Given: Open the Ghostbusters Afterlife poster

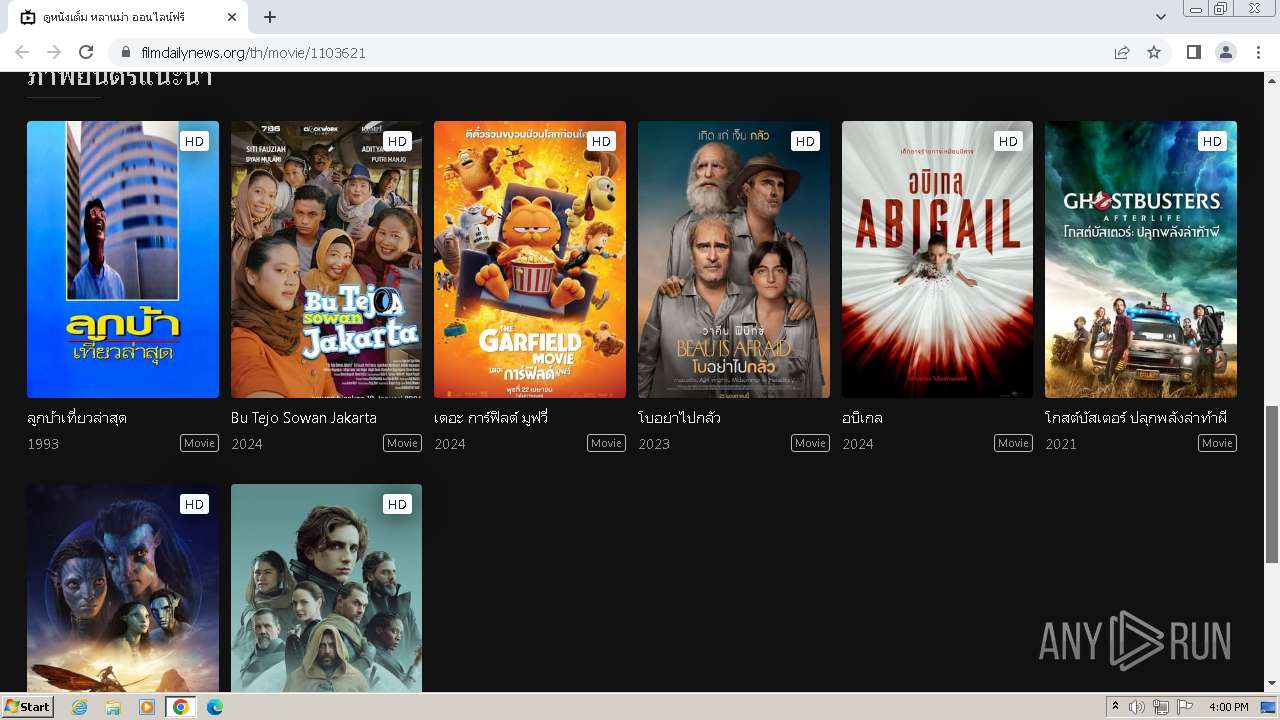Looking at the screenshot, I should (1141, 259).
